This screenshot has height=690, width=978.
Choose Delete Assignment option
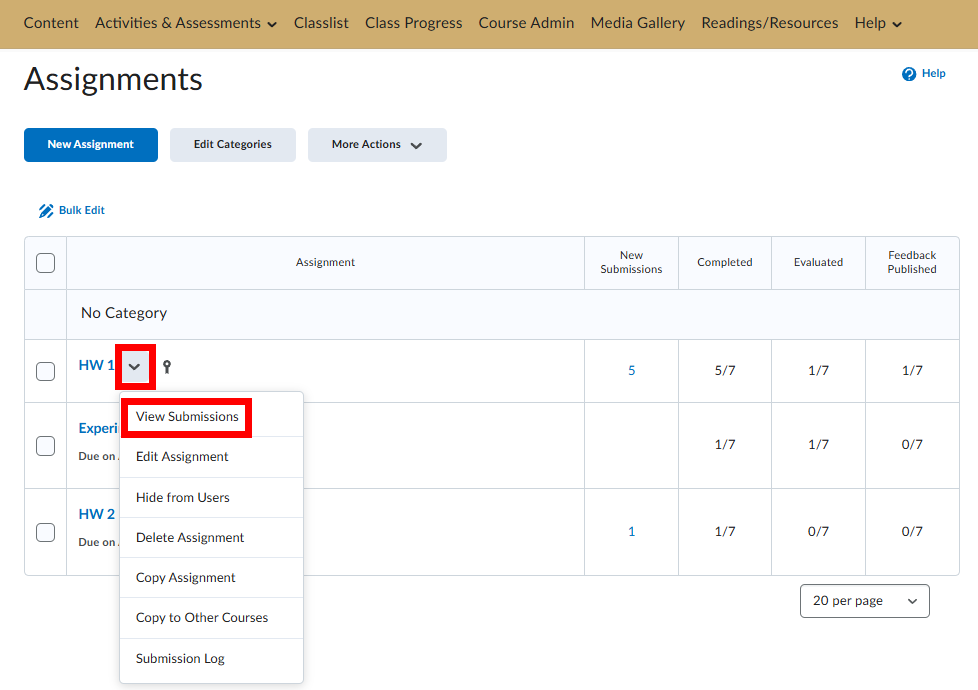pos(190,538)
